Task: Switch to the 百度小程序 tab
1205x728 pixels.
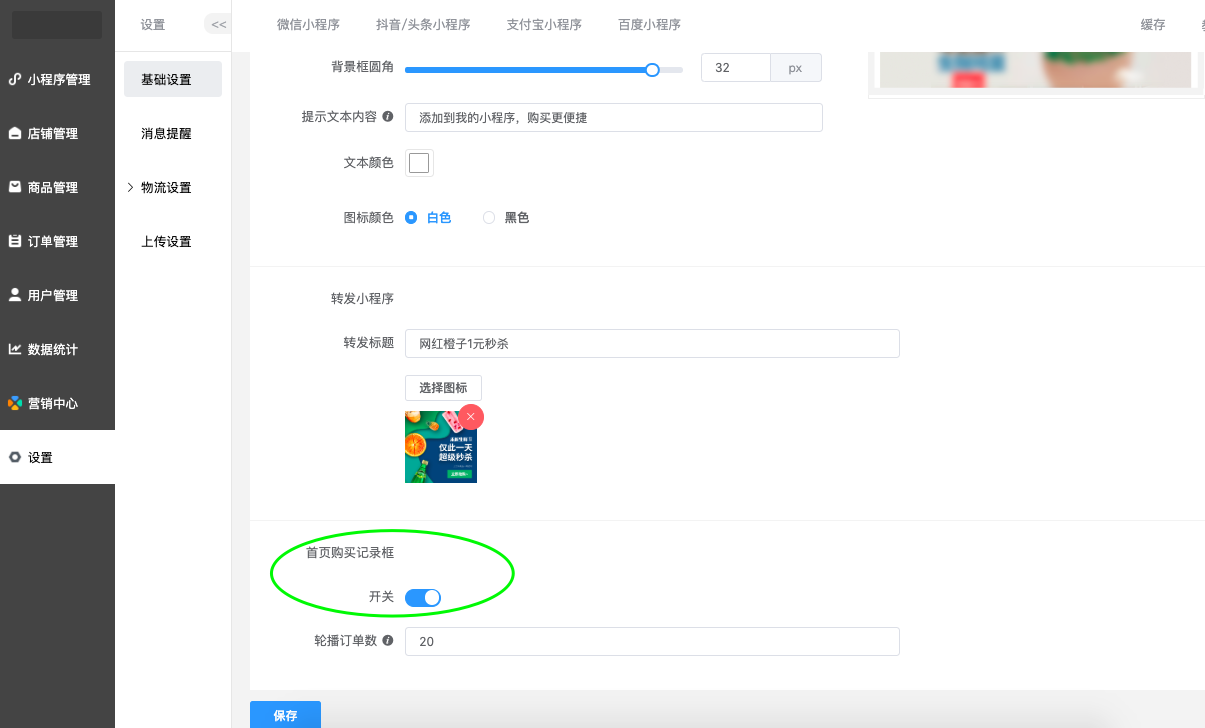Action: 649,25
